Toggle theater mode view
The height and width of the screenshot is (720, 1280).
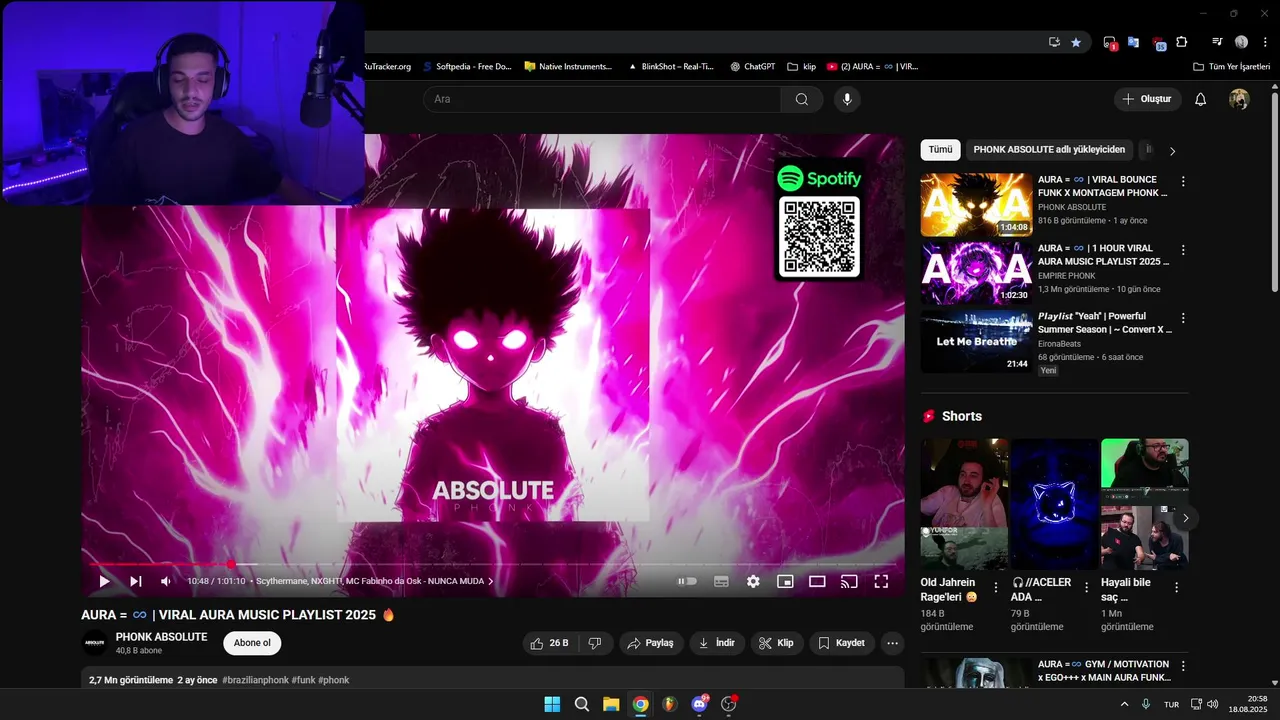pyautogui.click(x=817, y=581)
